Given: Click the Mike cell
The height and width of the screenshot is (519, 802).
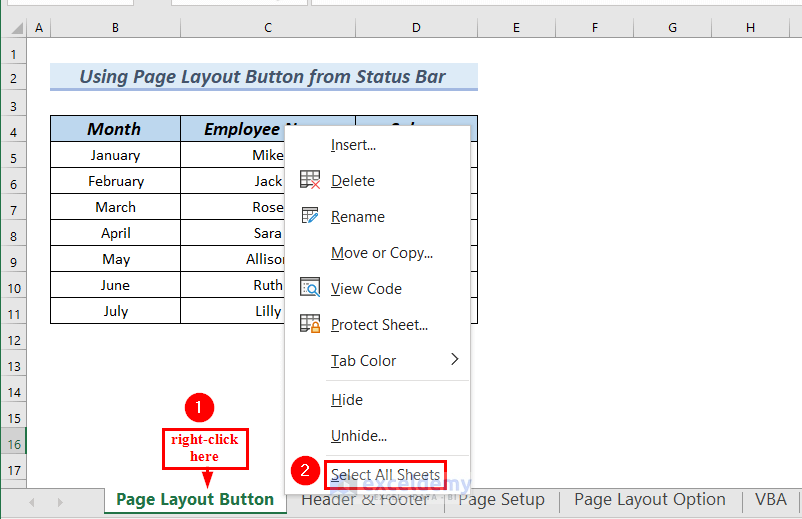Looking at the screenshot, I should (x=233, y=155).
